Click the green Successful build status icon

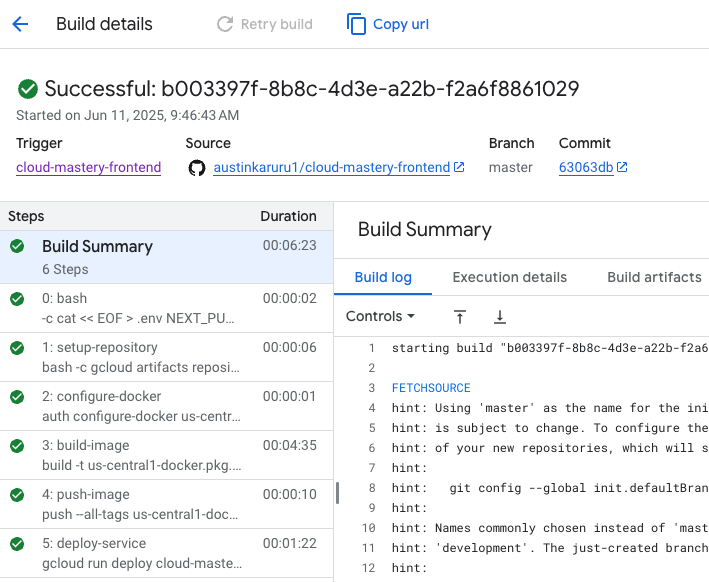[28, 89]
